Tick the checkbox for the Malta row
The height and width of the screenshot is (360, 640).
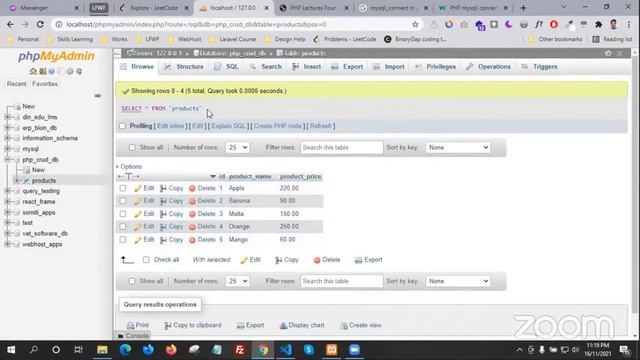pos(123,214)
